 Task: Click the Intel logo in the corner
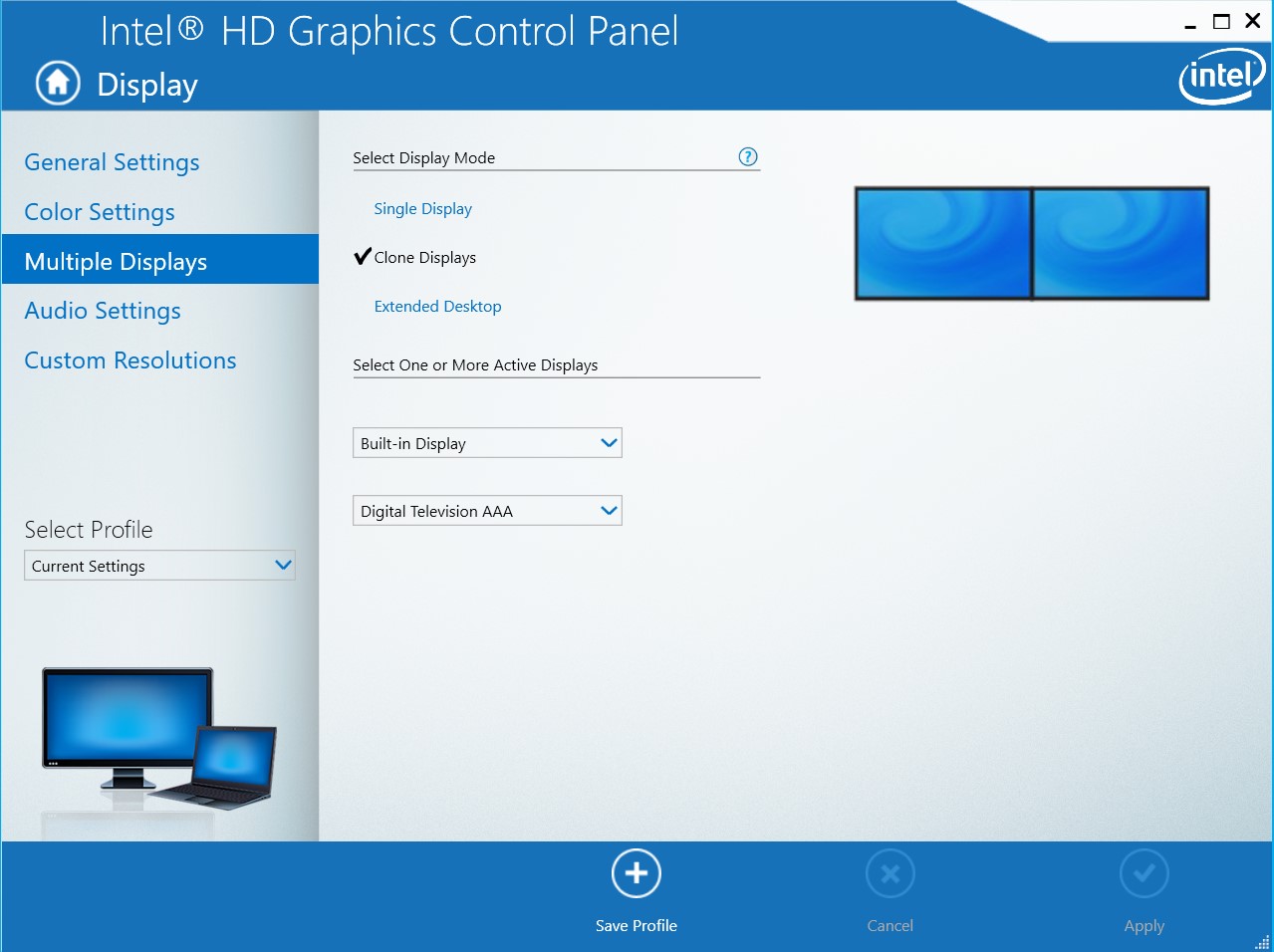tap(1221, 76)
